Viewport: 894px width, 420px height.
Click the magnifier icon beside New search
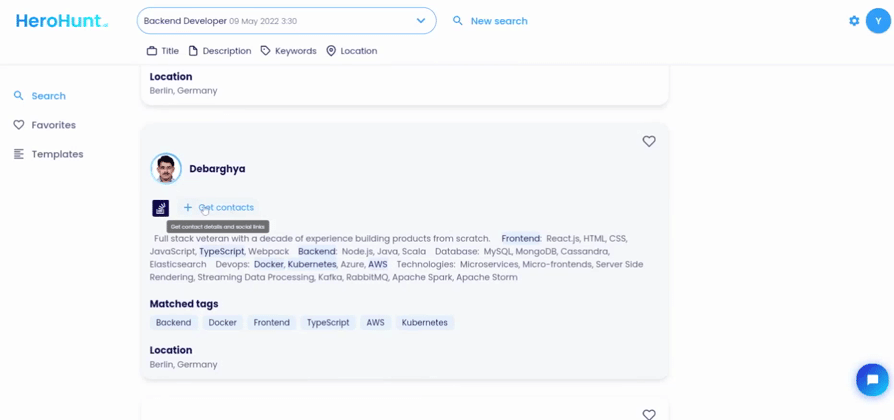pos(458,21)
